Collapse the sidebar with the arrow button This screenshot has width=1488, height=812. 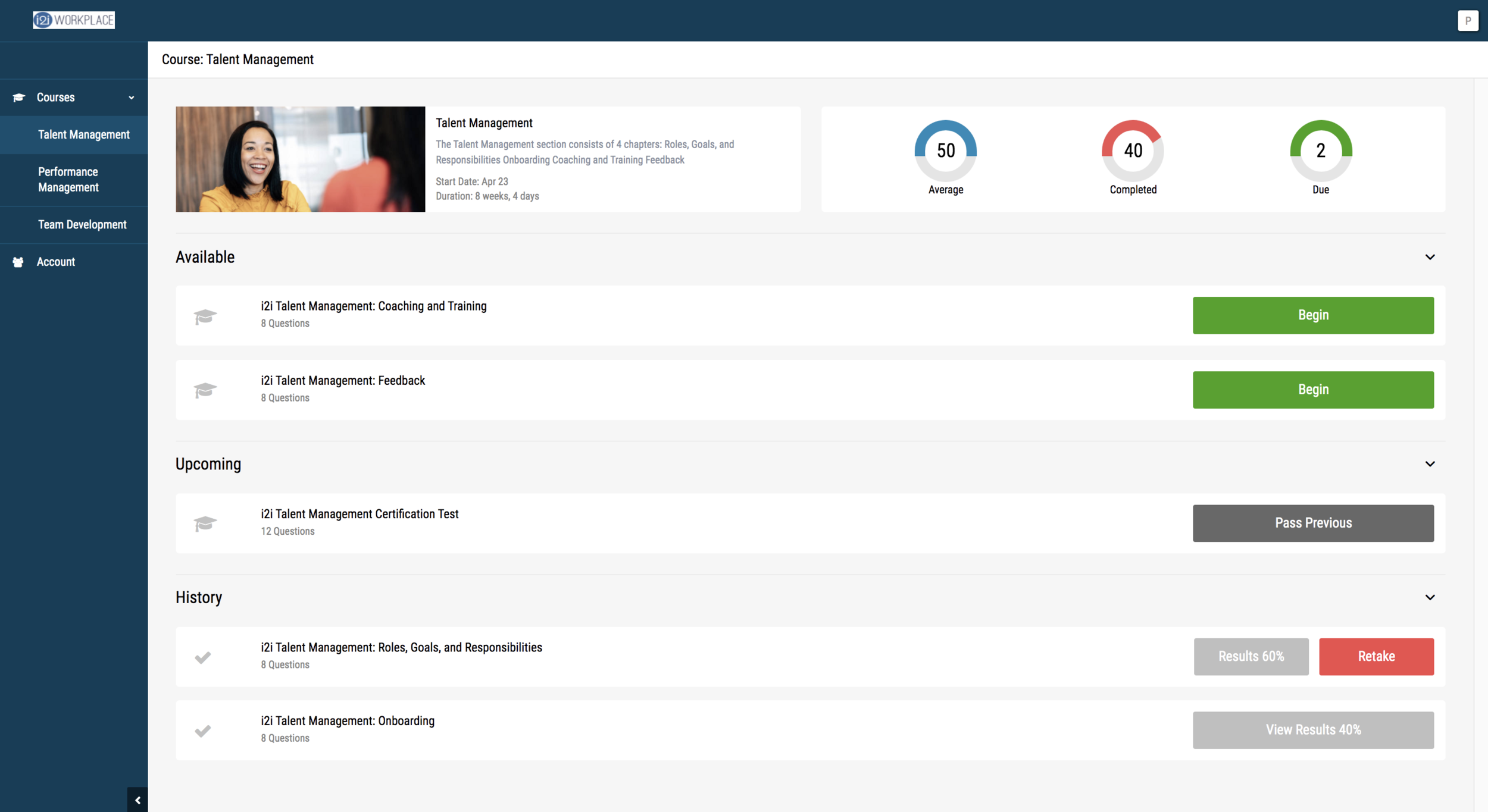click(137, 800)
